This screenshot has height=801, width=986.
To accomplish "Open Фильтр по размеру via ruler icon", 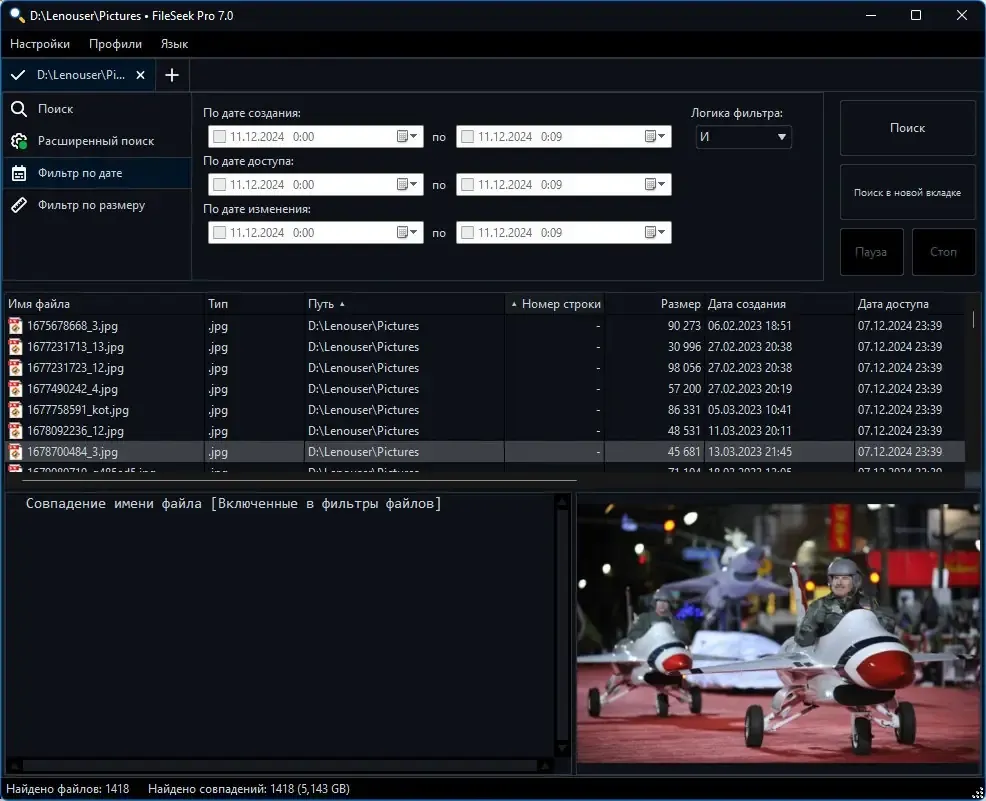I will click(19, 205).
